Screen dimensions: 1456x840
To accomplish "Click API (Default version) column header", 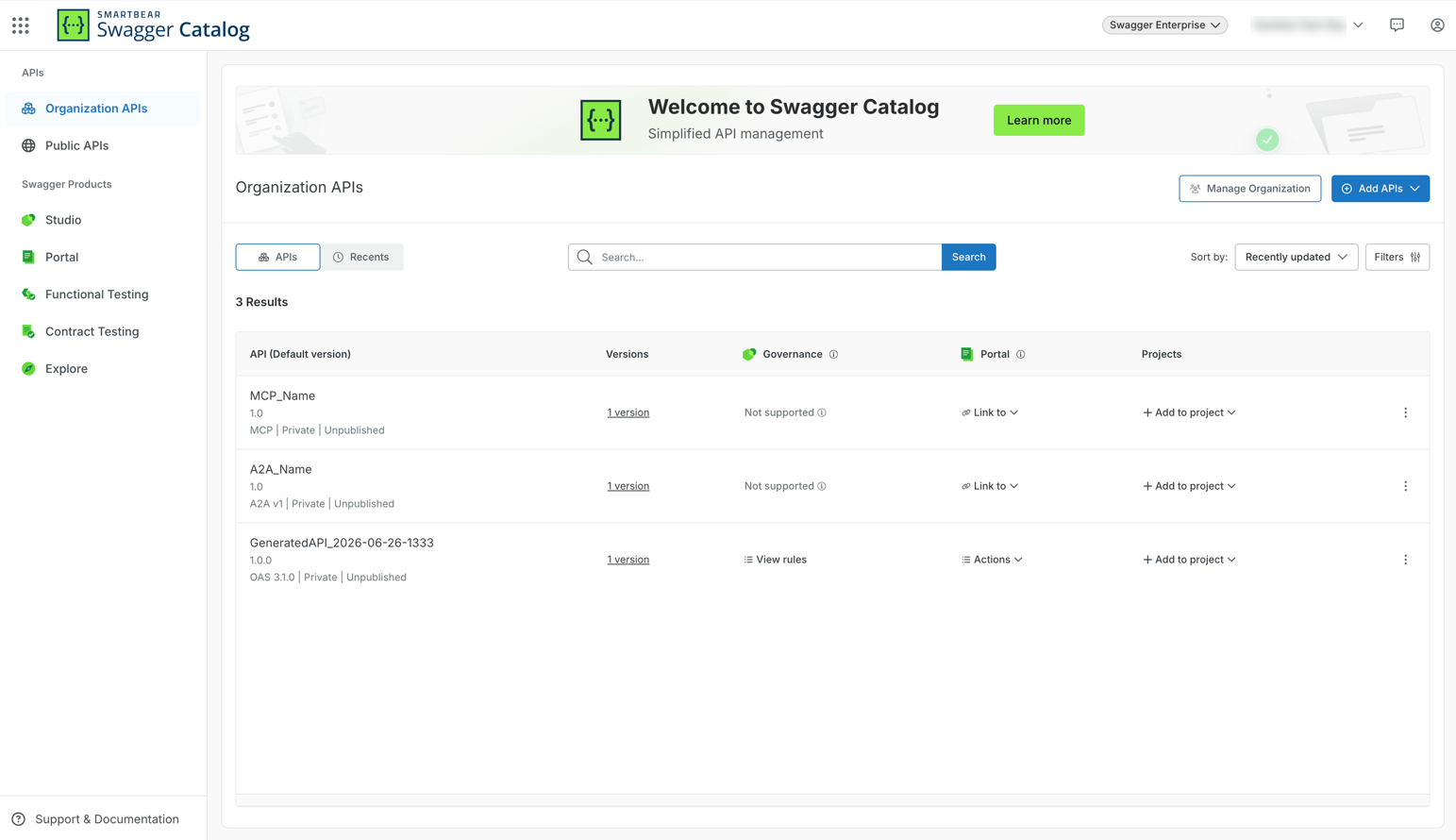I will click(x=300, y=355).
